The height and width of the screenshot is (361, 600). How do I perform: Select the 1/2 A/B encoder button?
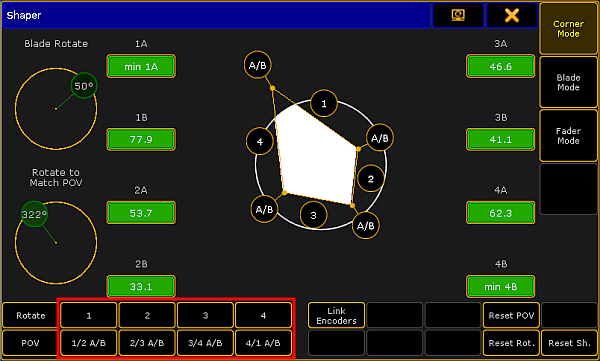[x=89, y=343]
